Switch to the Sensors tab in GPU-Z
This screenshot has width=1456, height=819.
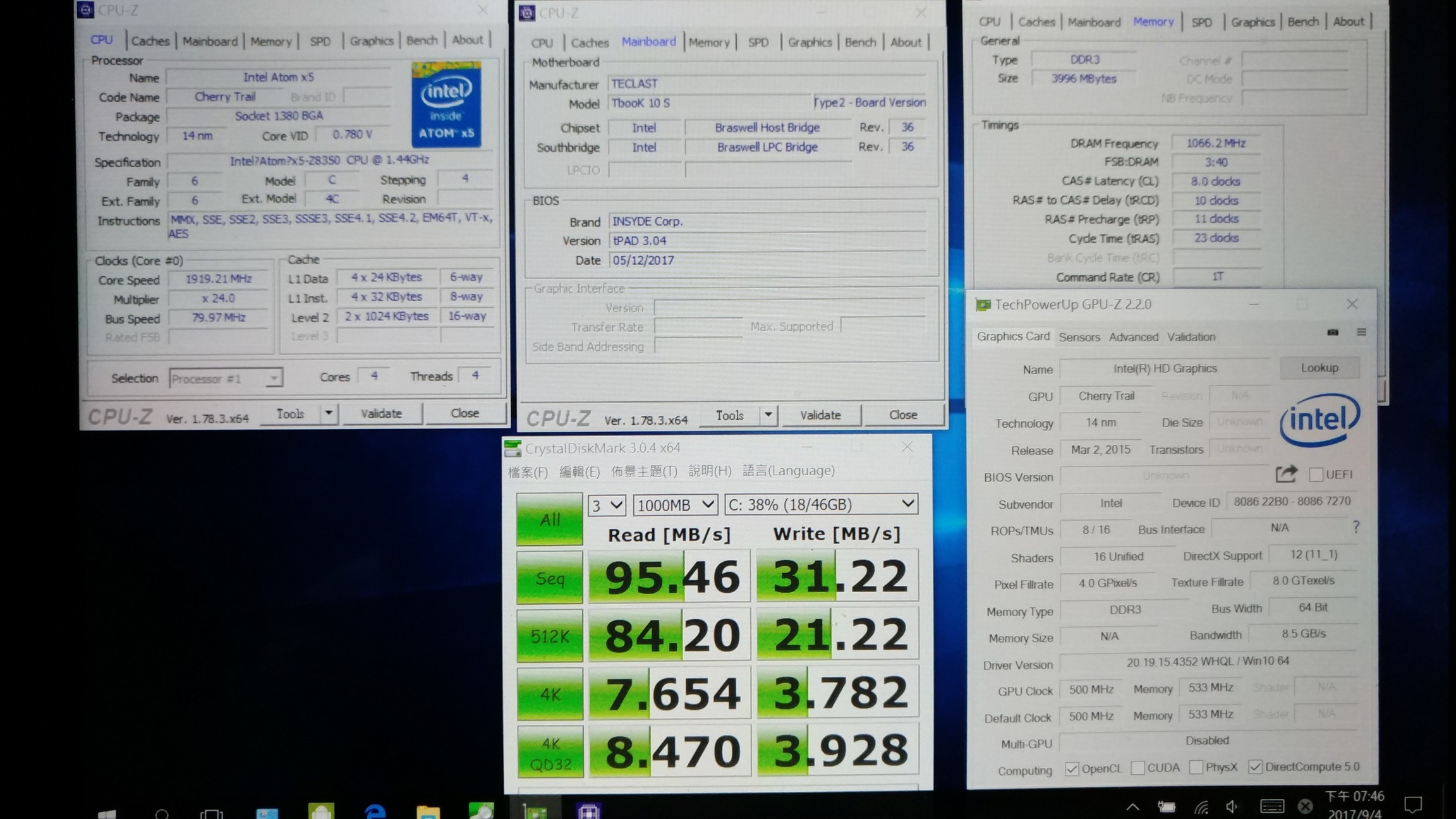coord(1079,337)
